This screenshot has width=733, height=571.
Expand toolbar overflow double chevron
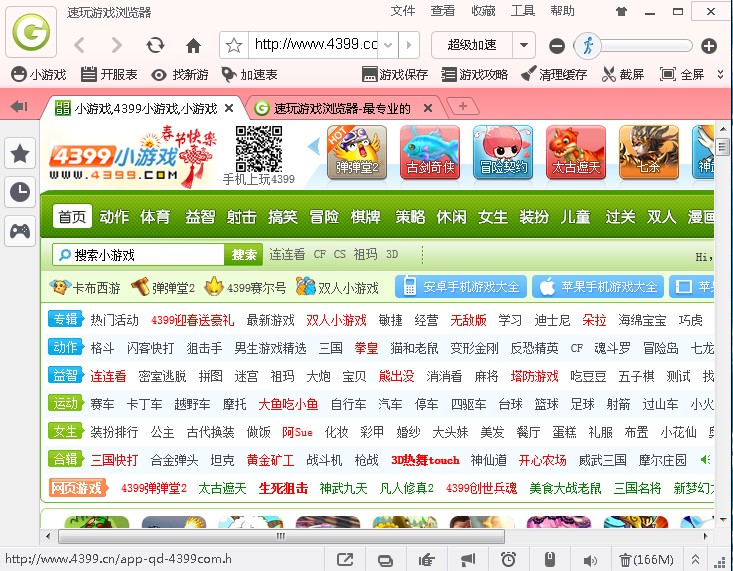pyautogui.click(x=720, y=74)
